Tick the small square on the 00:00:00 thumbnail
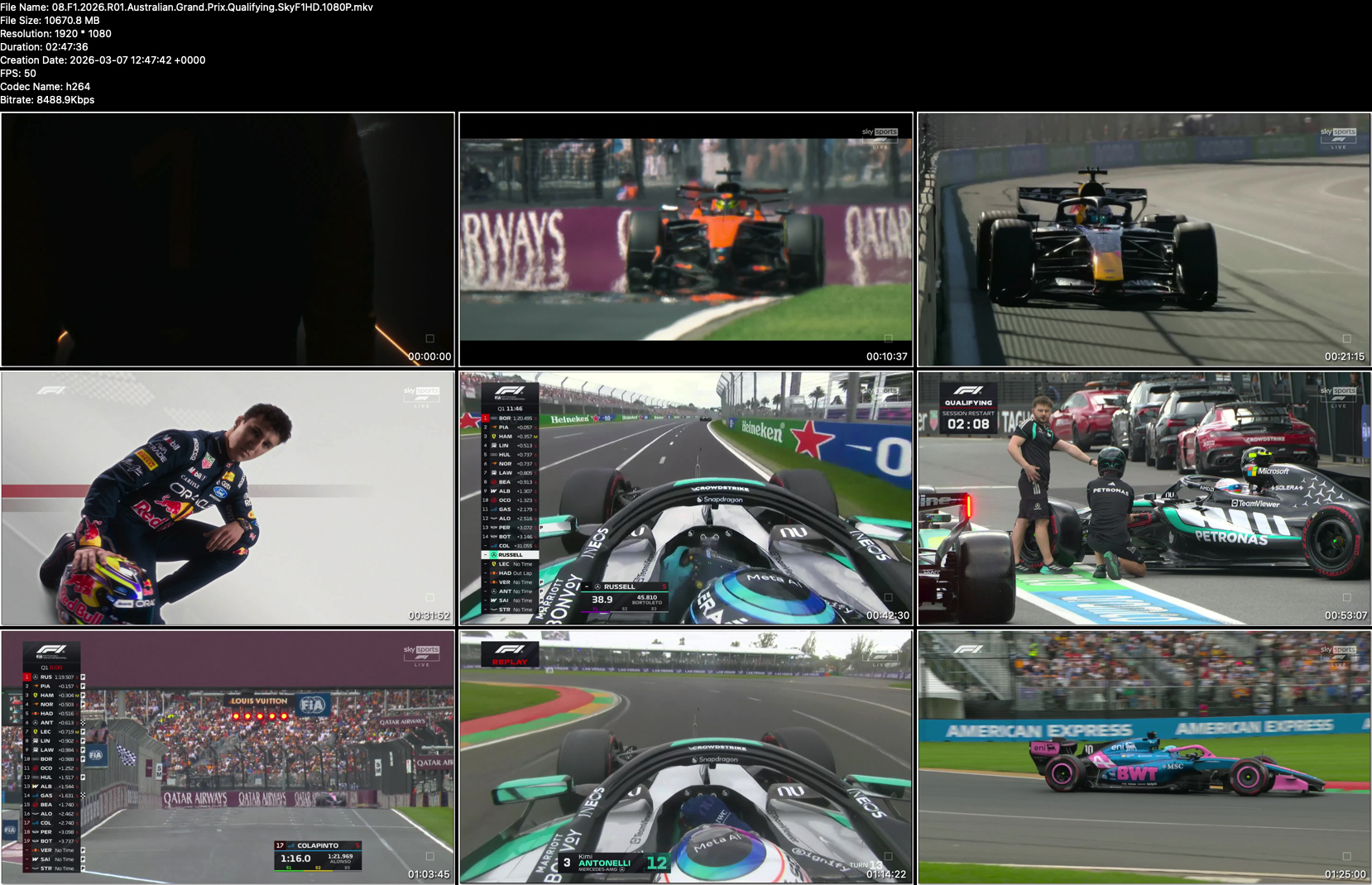 pyautogui.click(x=430, y=338)
